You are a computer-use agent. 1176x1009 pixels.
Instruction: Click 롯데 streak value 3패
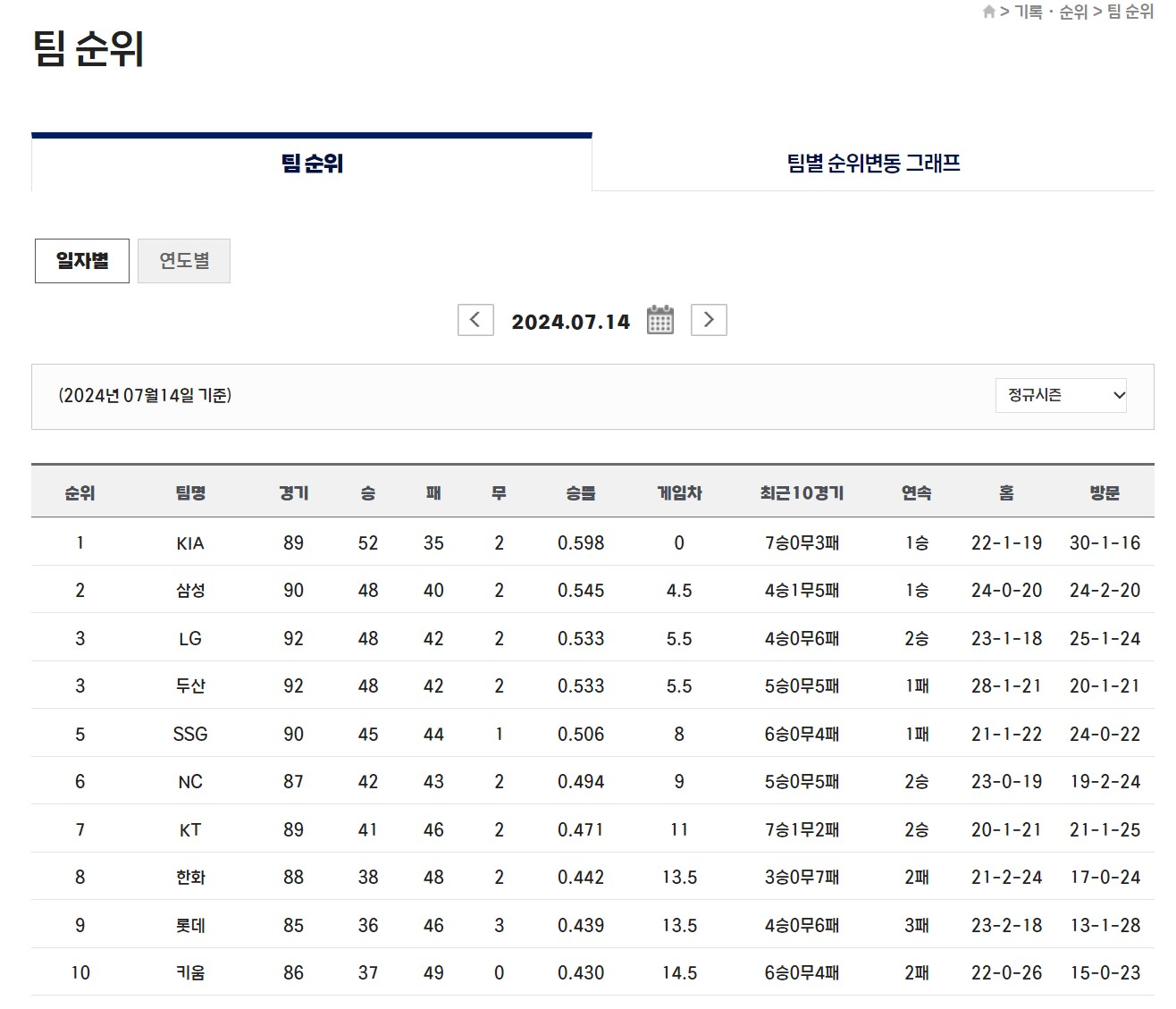916,926
